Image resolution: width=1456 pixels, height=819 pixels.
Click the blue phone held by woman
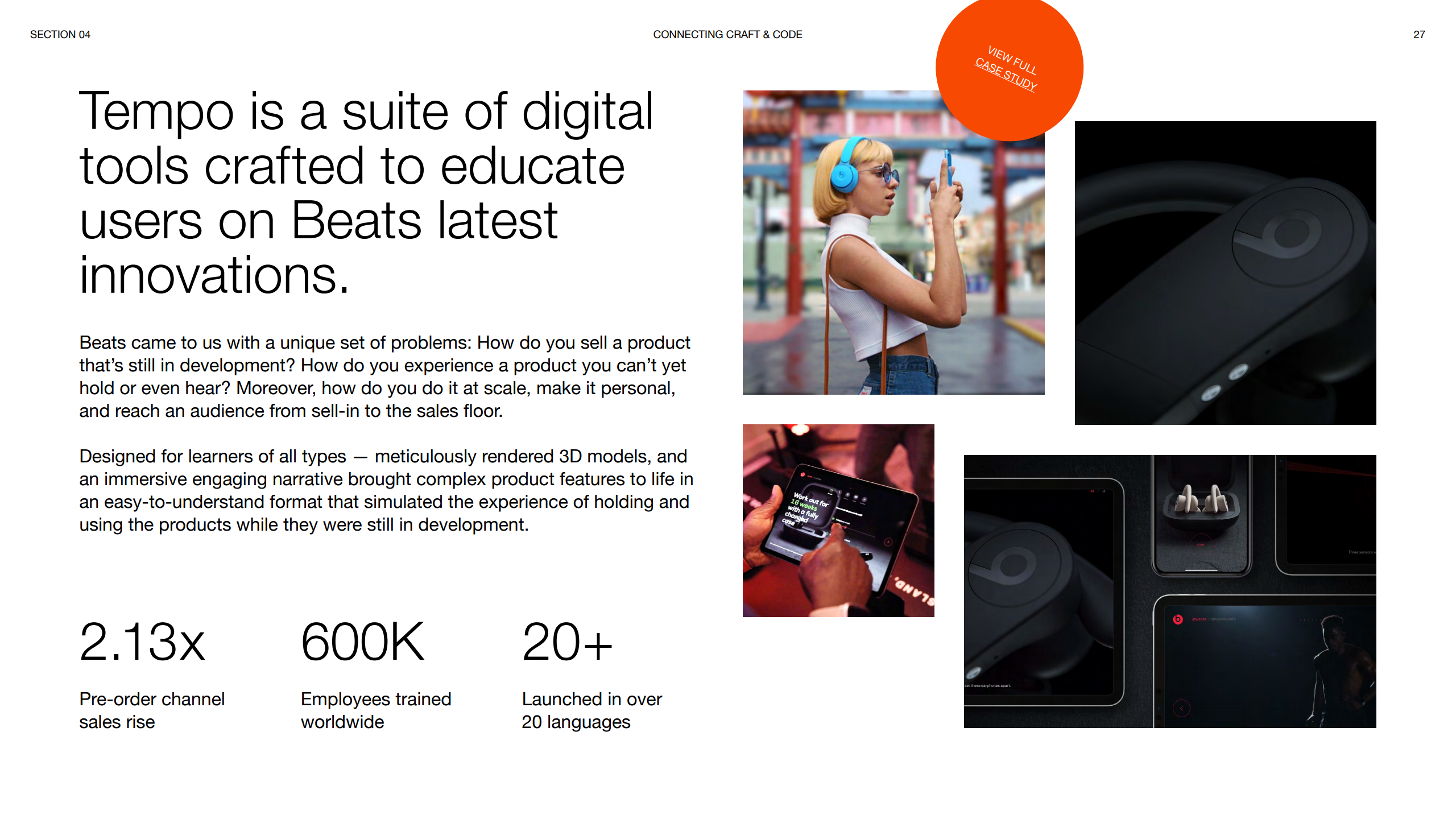(x=948, y=168)
